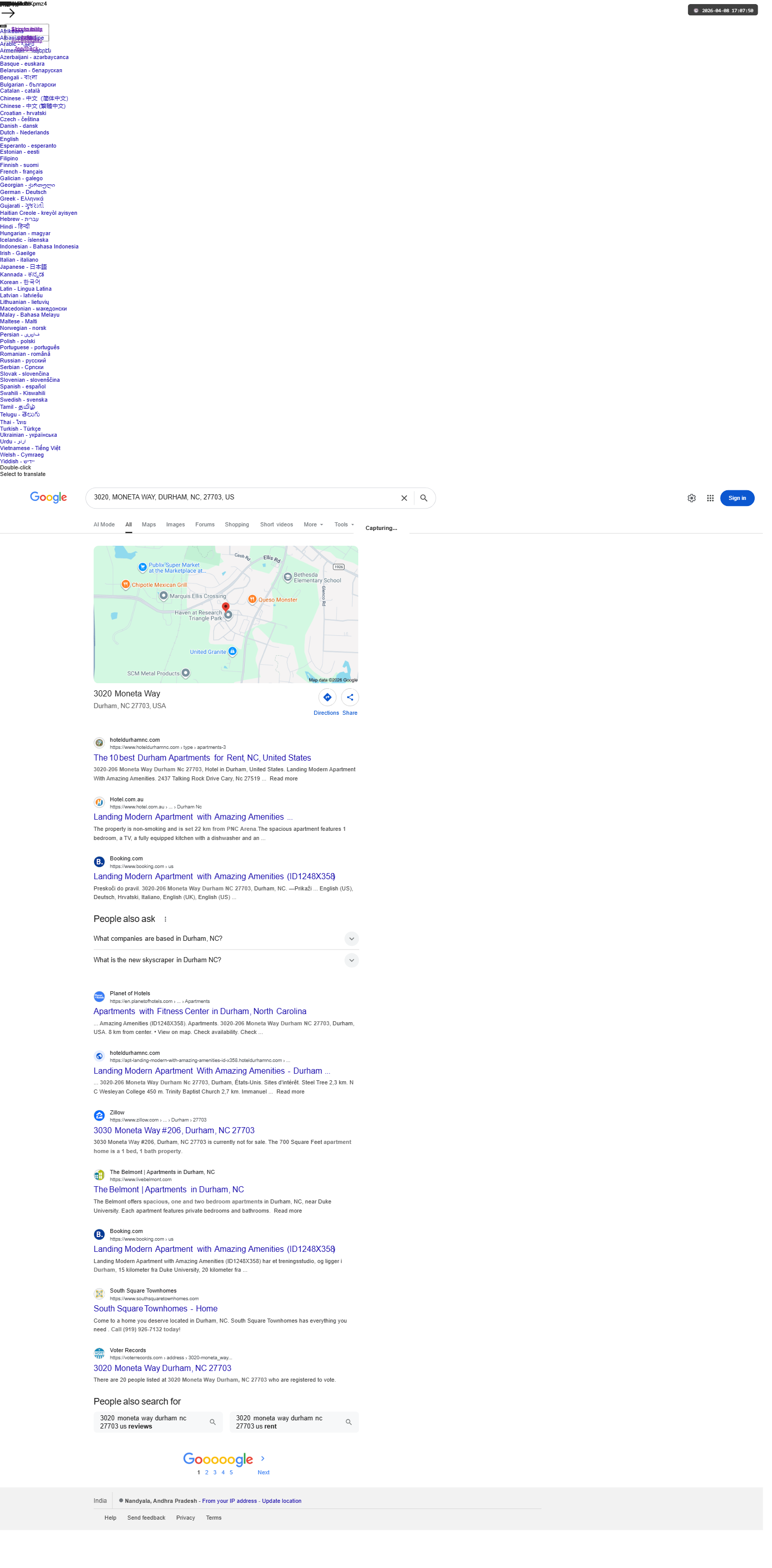Click Marquis Ellis Crossing map marker
This screenshot has width=772, height=1568.
pyautogui.click(x=163, y=596)
